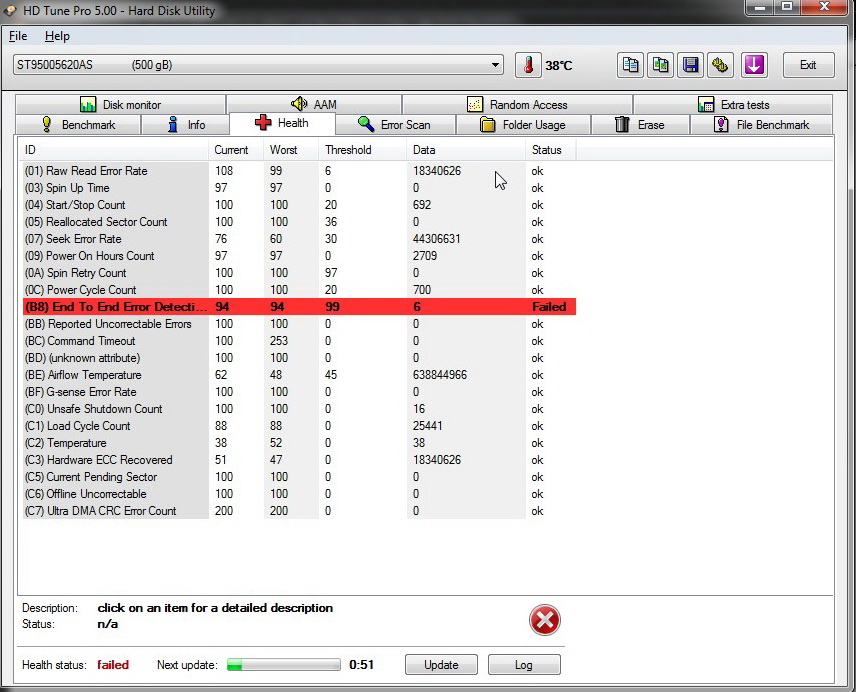Click the red failed health status text
Viewport: 856px width, 692px height.
click(113, 665)
